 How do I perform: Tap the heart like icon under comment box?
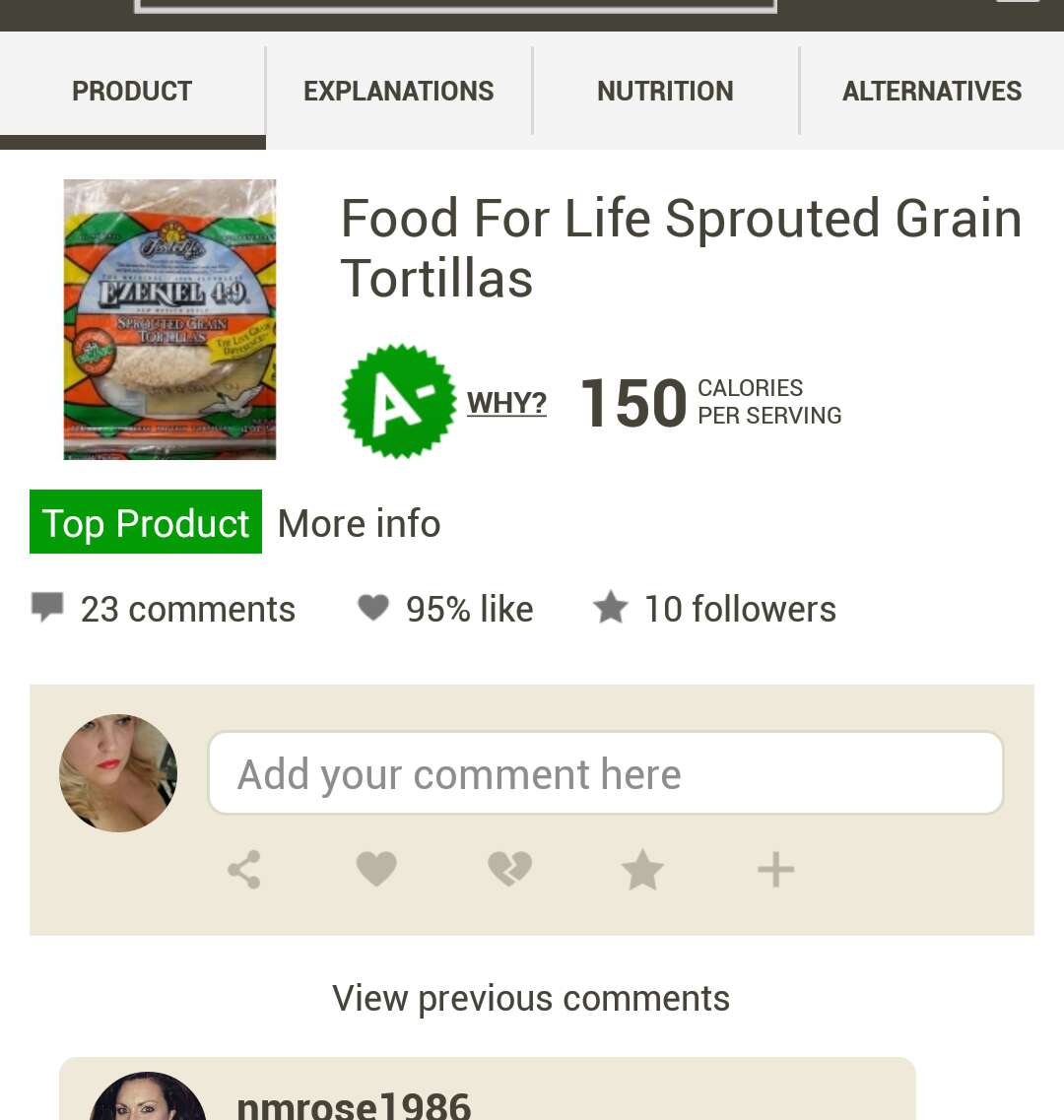click(x=376, y=869)
